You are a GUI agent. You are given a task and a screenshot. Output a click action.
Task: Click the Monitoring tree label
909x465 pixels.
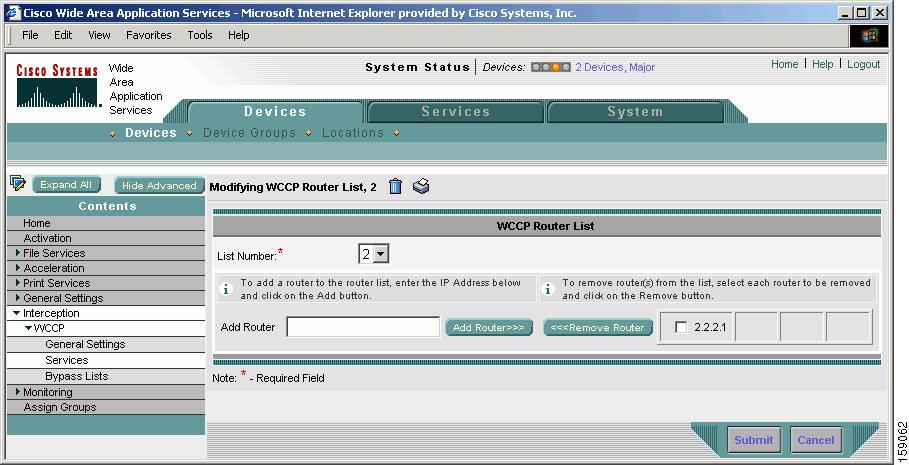[48, 393]
